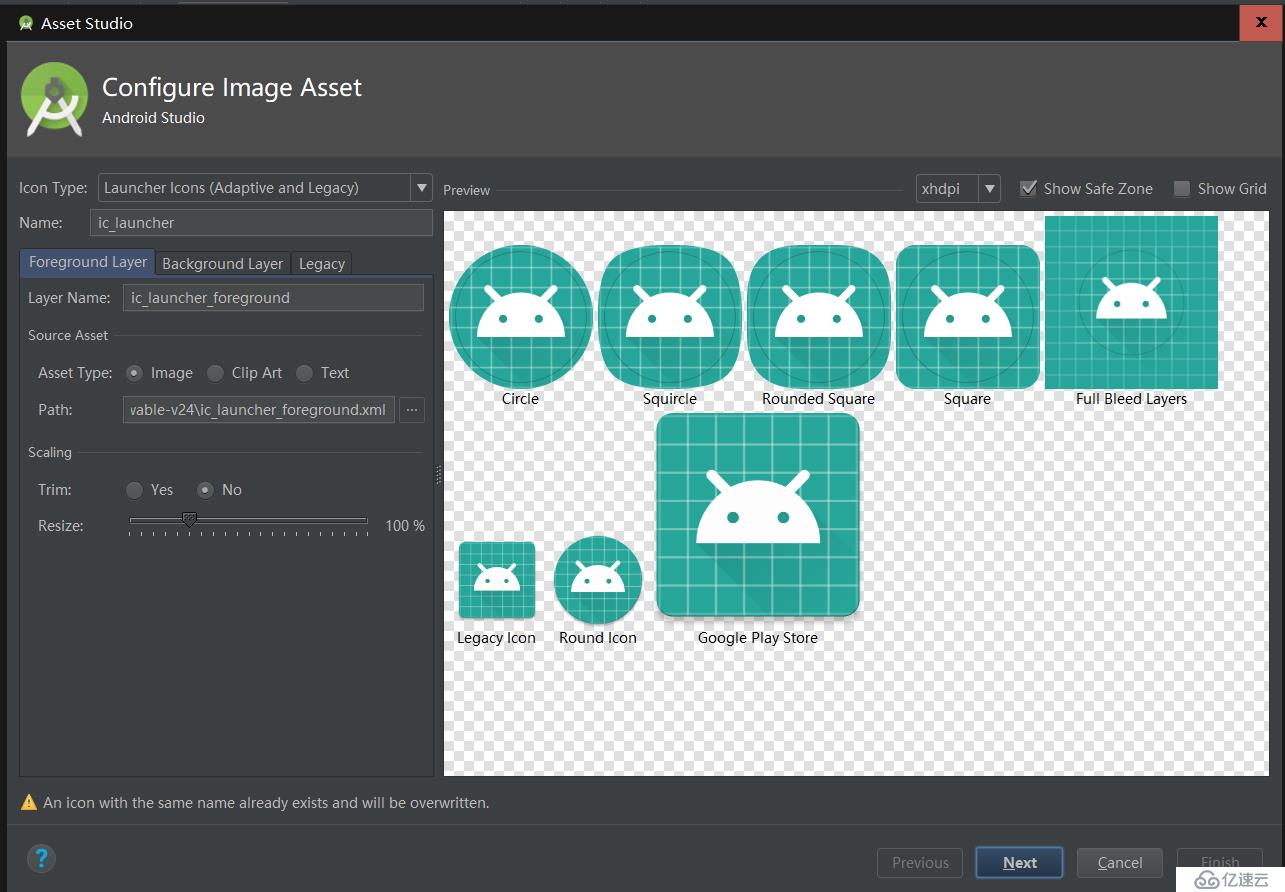Viewport: 1285px width, 892px height.
Task: Enable the Show Grid checkbox
Action: tap(1182, 188)
